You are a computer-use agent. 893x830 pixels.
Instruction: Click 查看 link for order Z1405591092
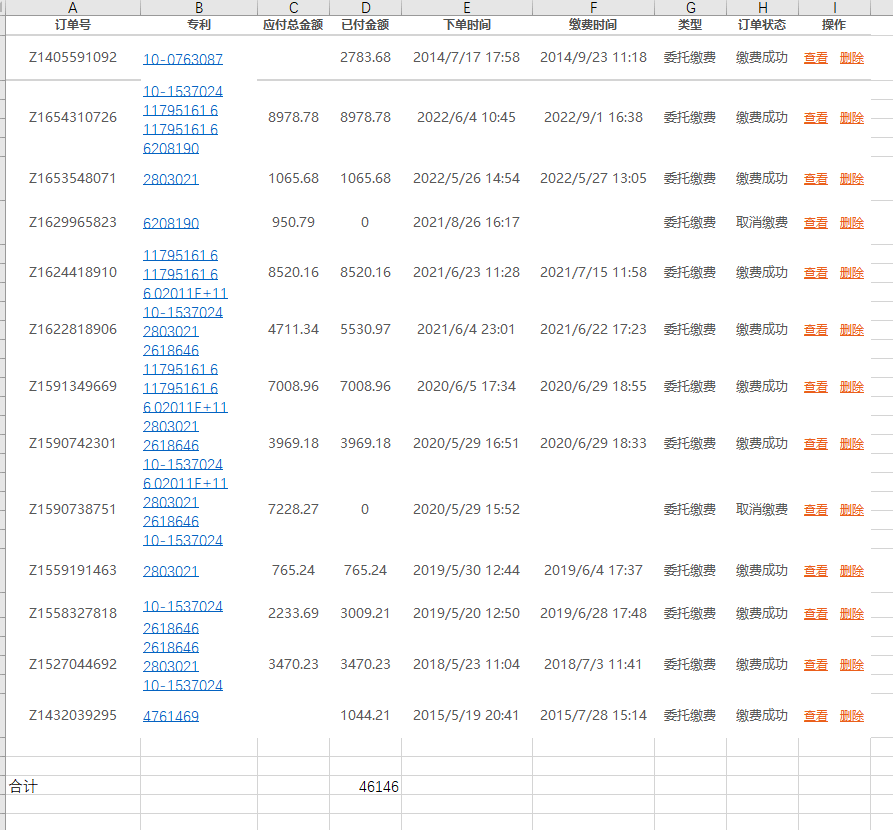coord(816,58)
